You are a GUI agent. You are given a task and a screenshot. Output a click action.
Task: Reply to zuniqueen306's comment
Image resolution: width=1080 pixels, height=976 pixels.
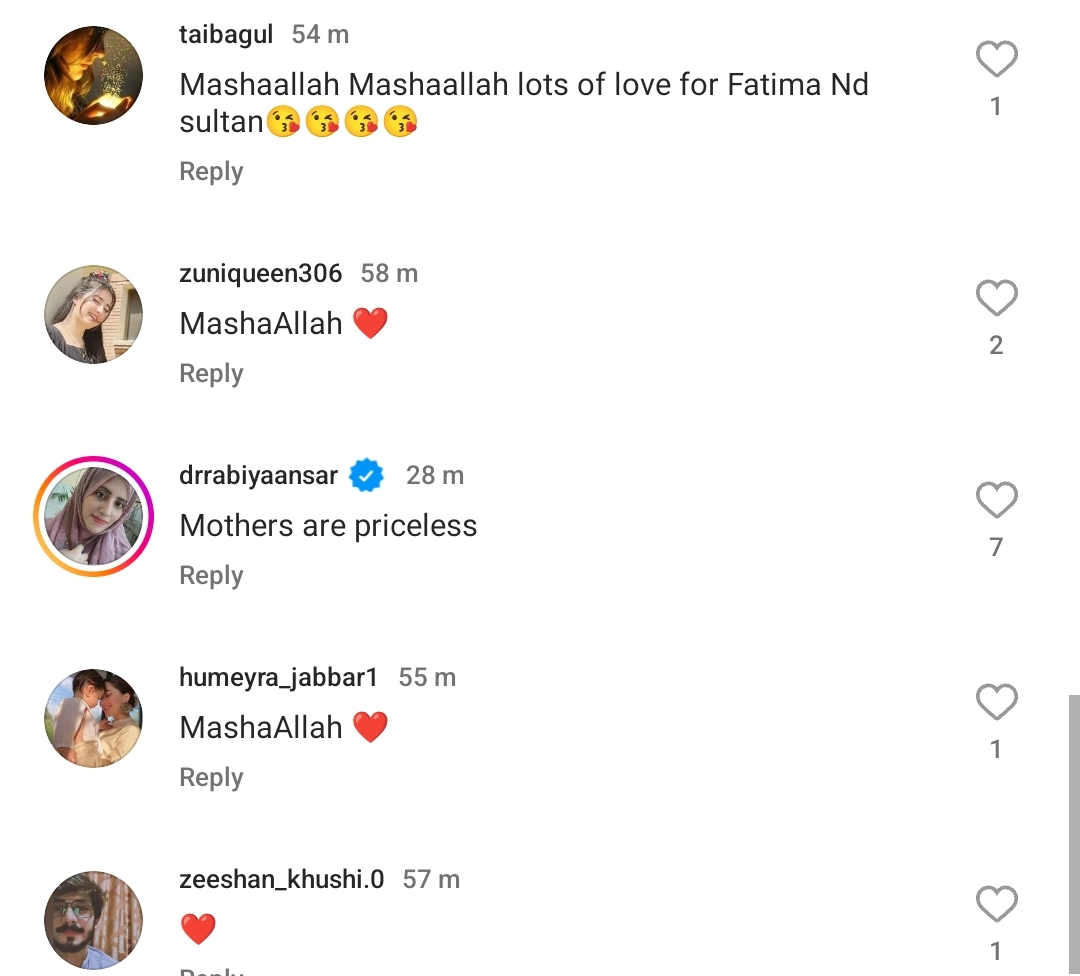click(x=211, y=374)
